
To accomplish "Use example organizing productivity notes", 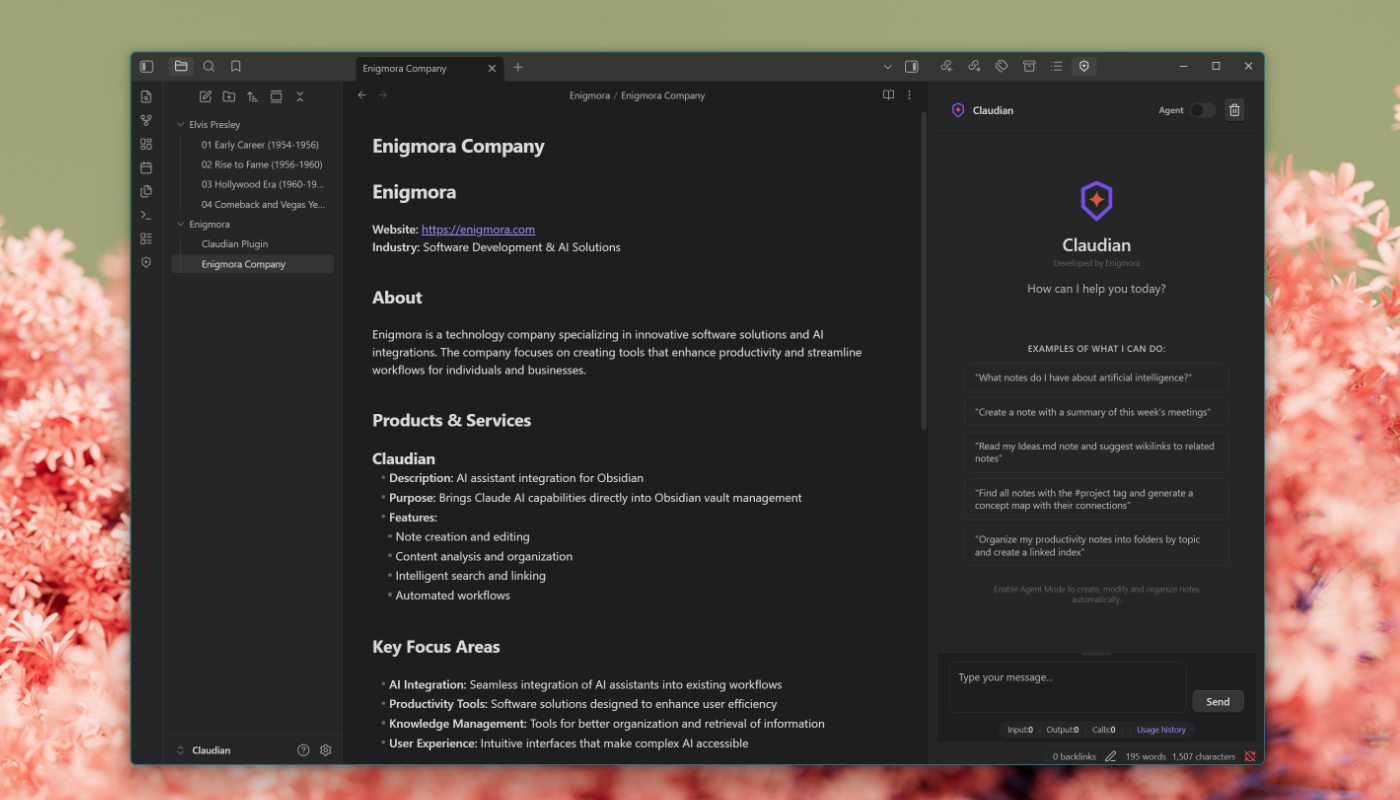I will tap(1096, 545).
